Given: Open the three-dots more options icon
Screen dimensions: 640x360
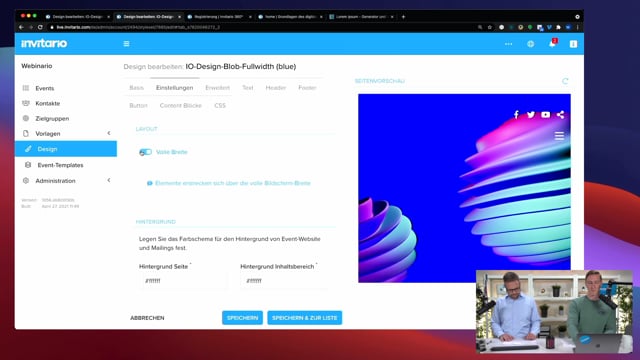Looking at the screenshot, I should pos(509,44).
